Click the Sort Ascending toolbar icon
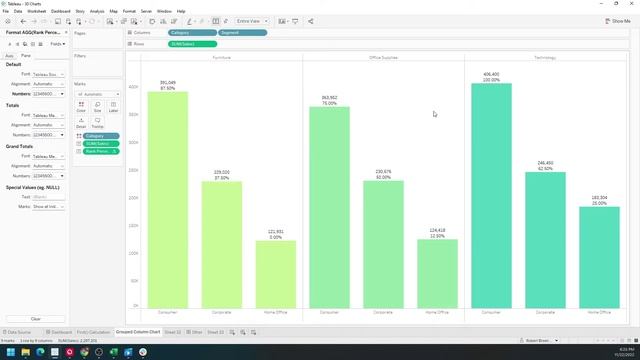The width and height of the screenshot is (640, 360). click(x=163, y=21)
